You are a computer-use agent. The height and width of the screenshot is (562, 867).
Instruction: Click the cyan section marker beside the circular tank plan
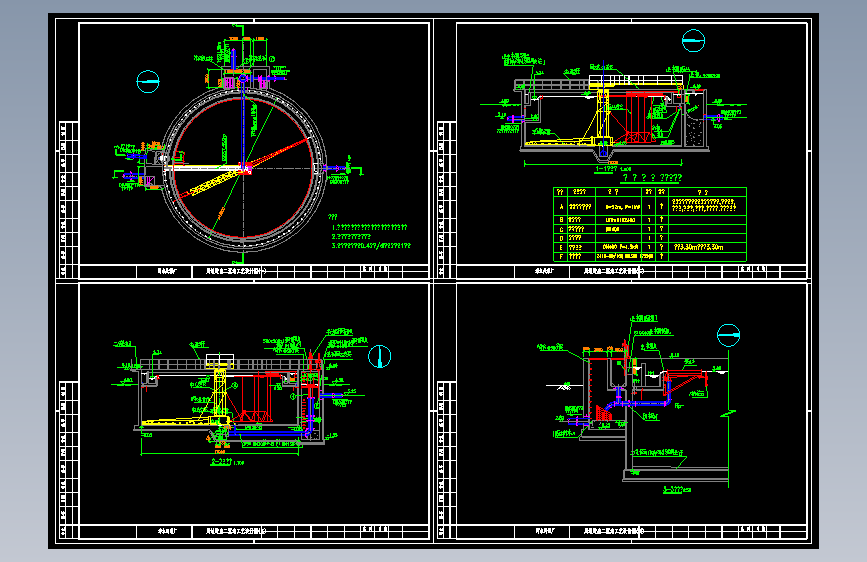(148, 82)
